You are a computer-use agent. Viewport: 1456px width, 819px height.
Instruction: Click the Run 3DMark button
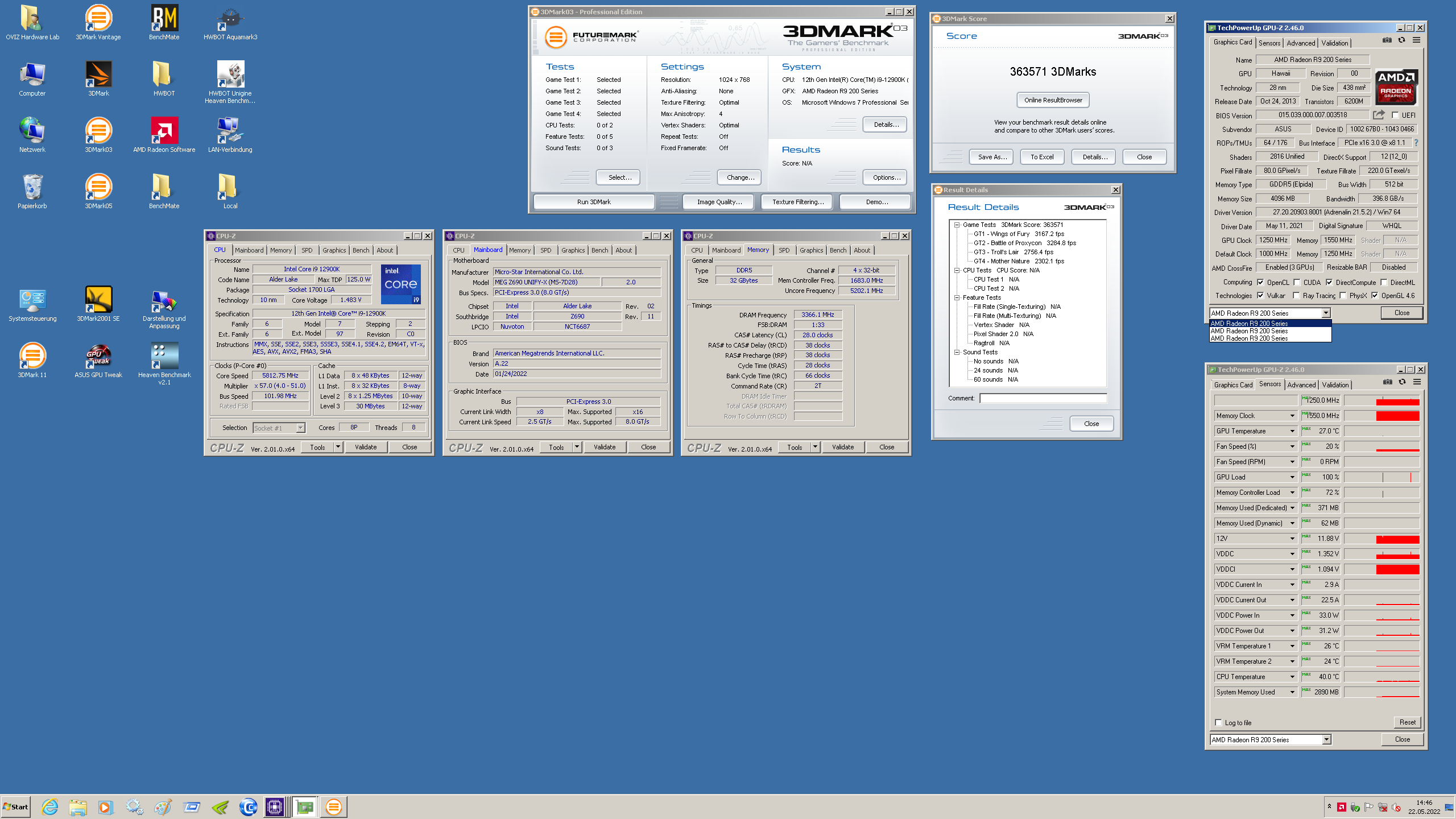click(x=594, y=202)
